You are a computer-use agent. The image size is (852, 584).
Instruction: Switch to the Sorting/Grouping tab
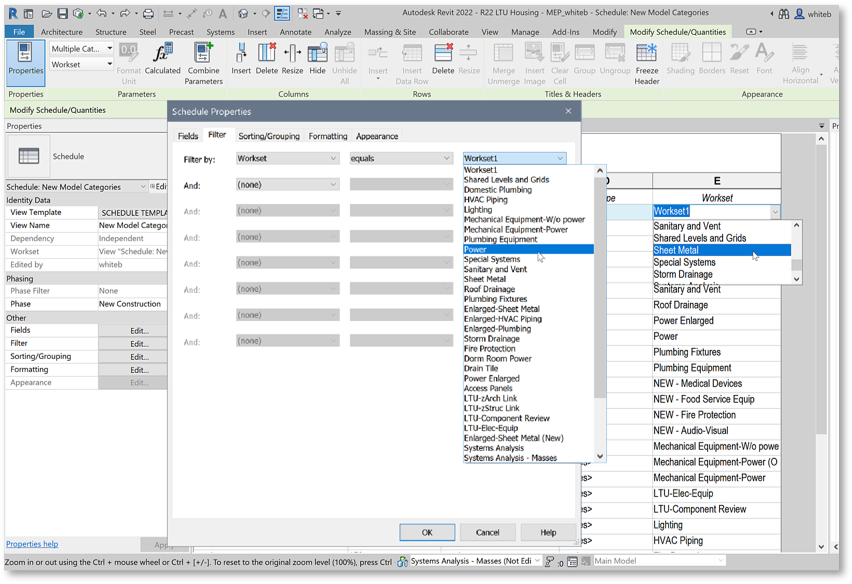(x=268, y=136)
